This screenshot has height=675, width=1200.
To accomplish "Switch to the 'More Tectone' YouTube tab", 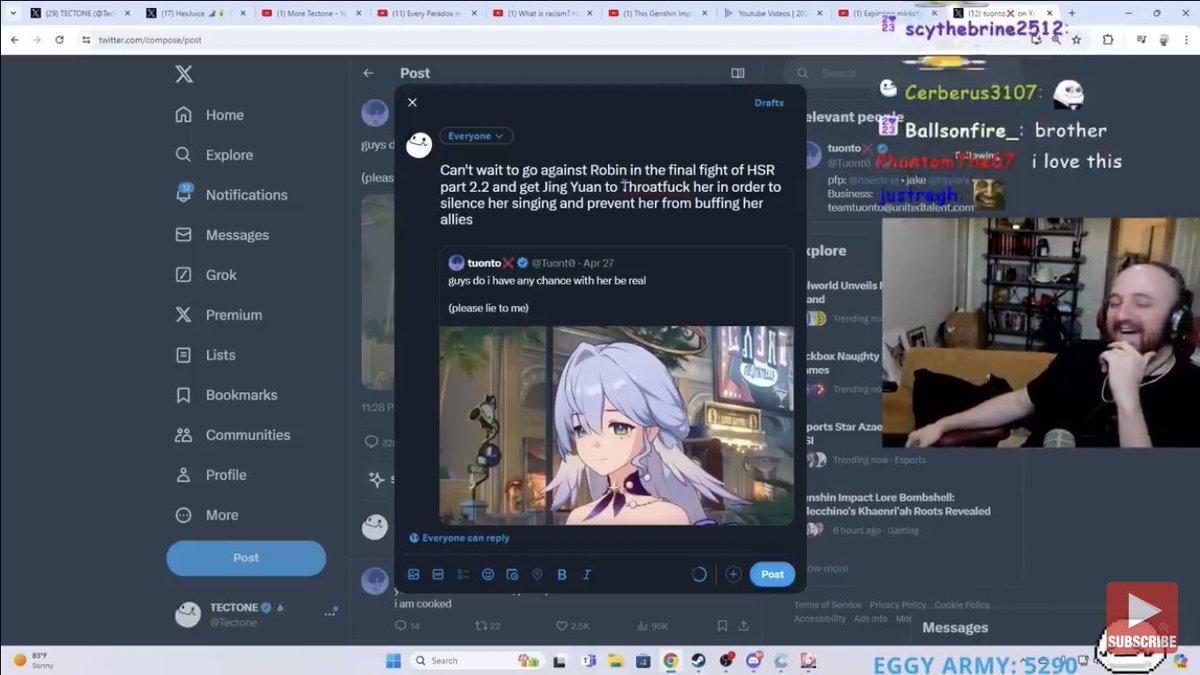I will click(x=311, y=13).
